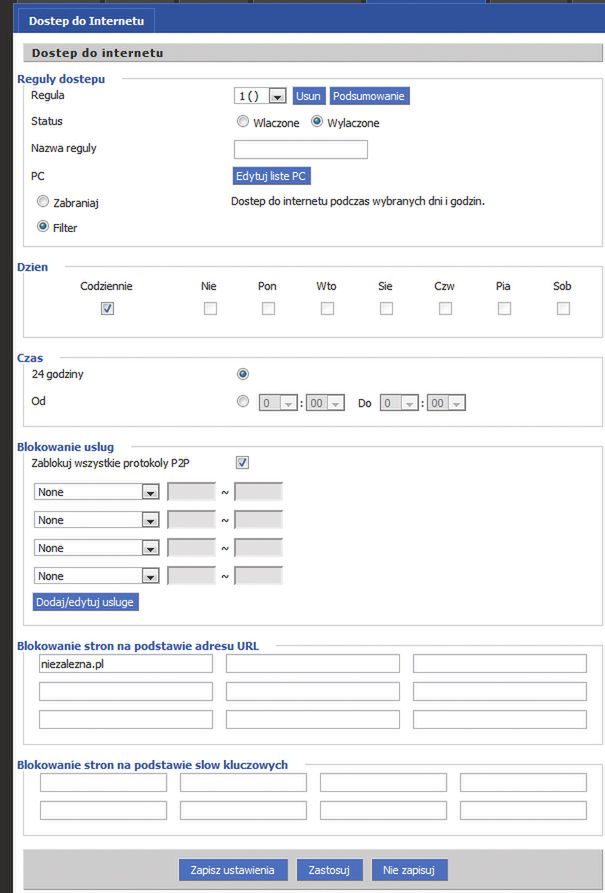Click the Nazwa reguly text field
Viewport: 605px width, 893px height.
[301, 150]
